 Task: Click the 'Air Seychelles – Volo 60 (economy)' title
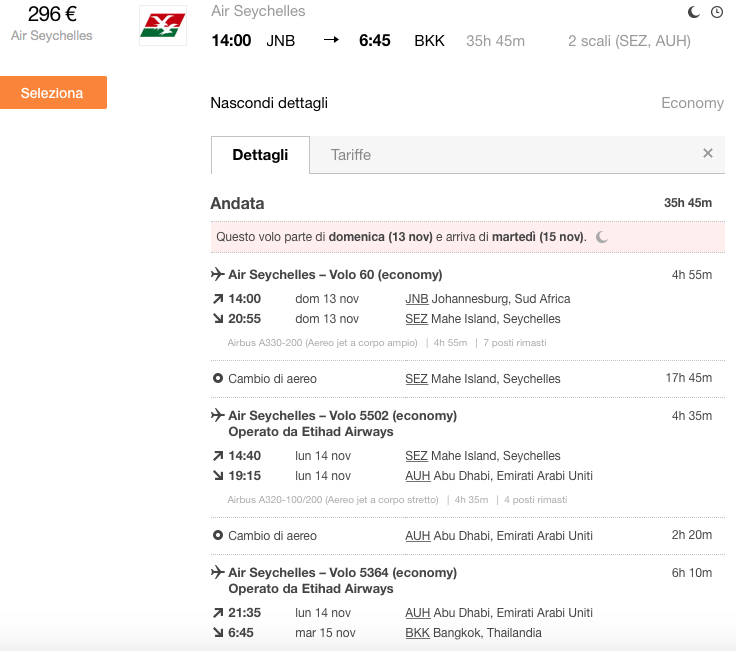[x=335, y=275]
